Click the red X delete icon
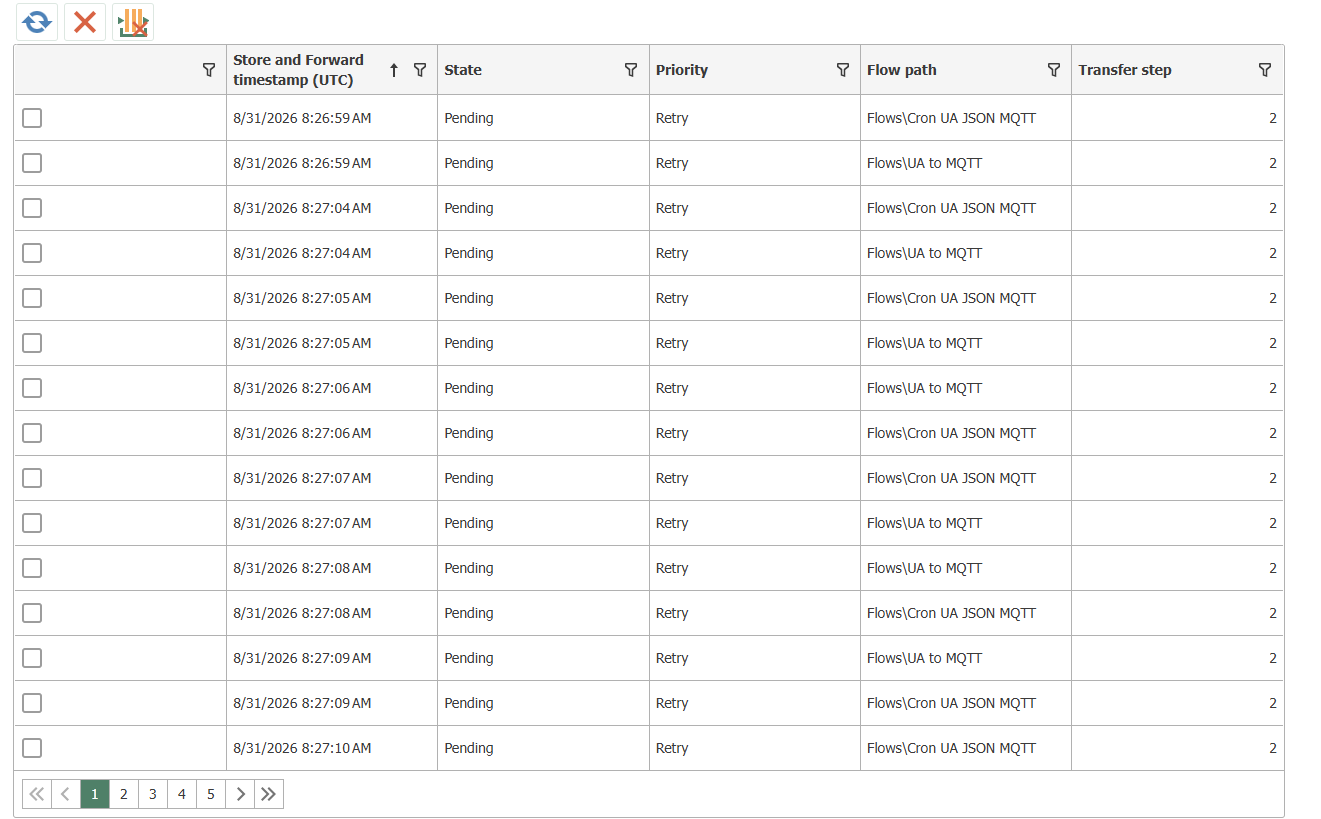1321x819 pixels. click(x=85, y=22)
